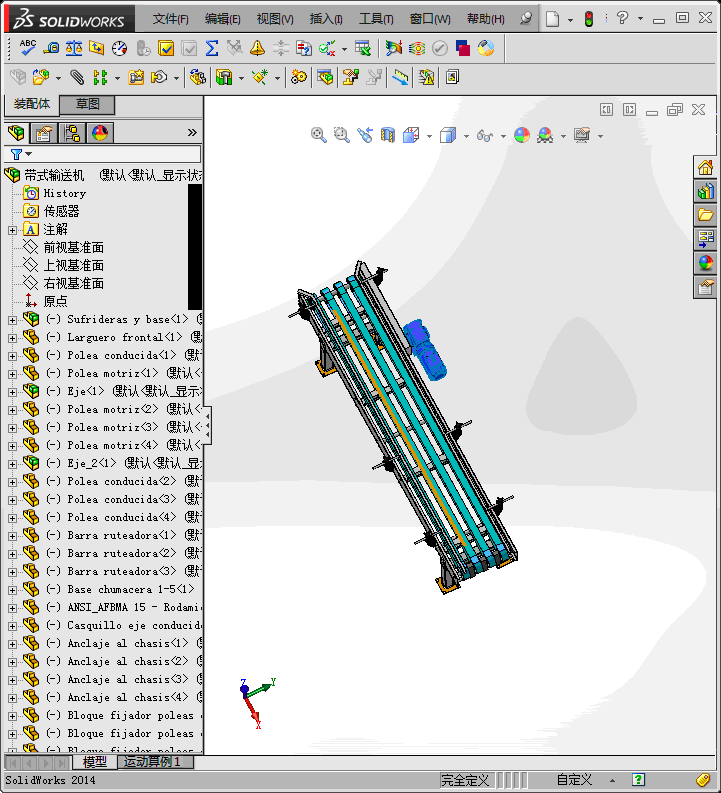Click the Curvature color ring icon

[x=486, y=49]
